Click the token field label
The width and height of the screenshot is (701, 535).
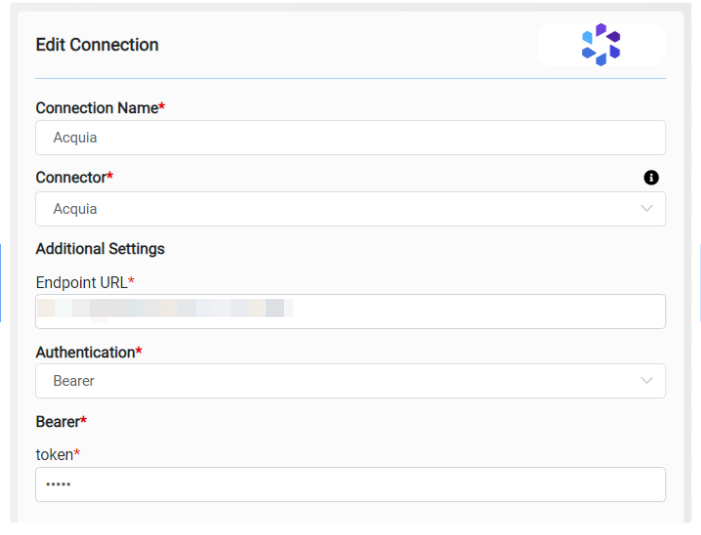(57, 454)
